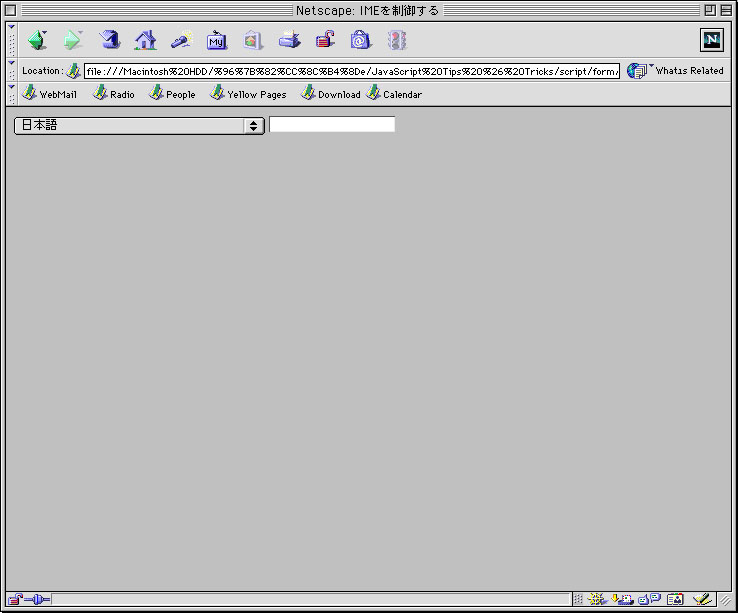The width and height of the screenshot is (738, 613).
Task: Go forward with the Forward arrow
Action: pyautogui.click(x=72, y=40)
